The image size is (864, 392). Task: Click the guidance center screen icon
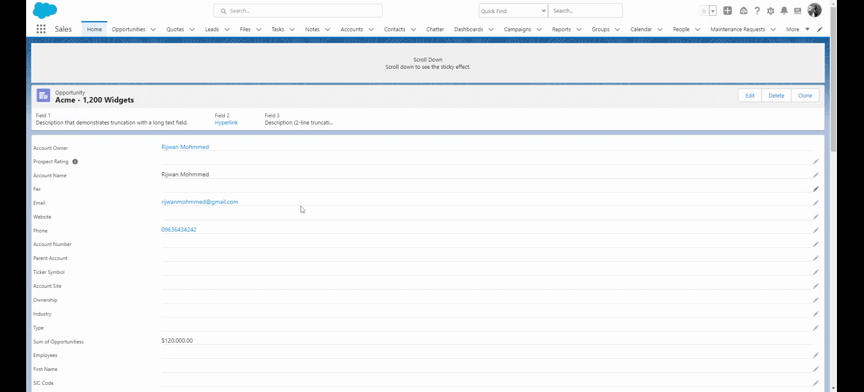pyautogui.click(x=797, y=10)
